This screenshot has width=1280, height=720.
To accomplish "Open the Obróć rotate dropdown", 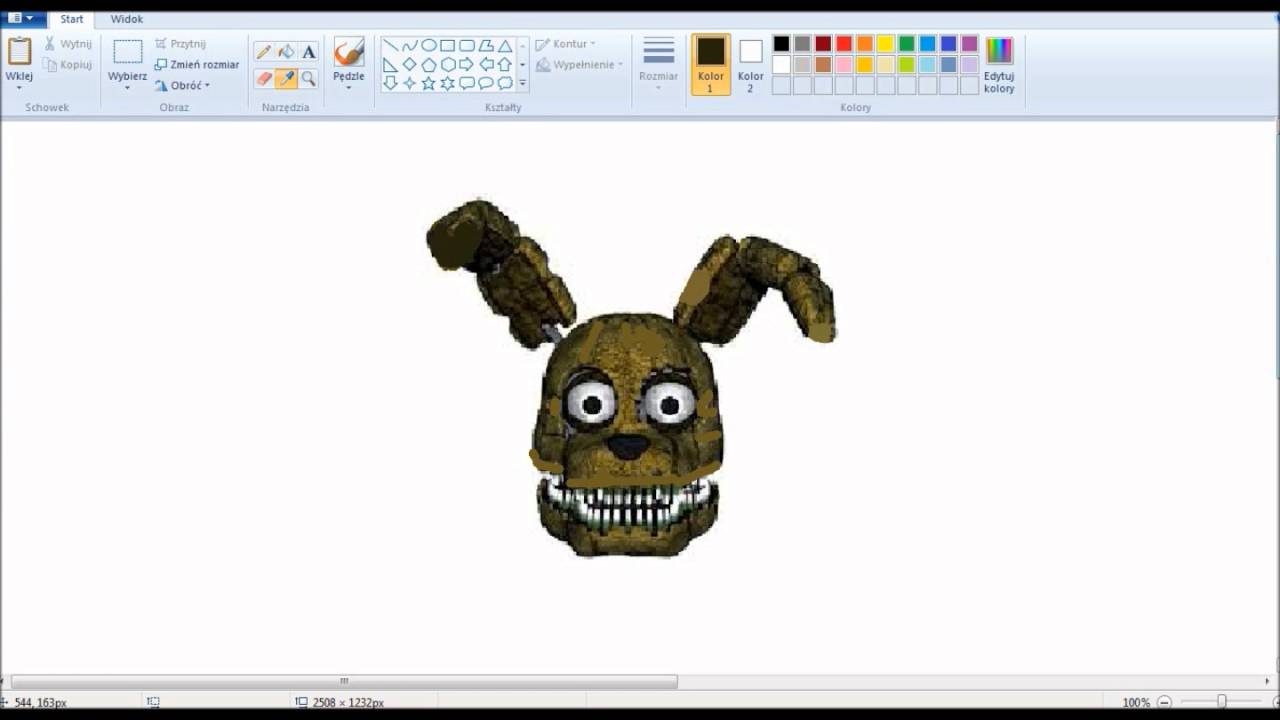I will (x=182, y=86).
